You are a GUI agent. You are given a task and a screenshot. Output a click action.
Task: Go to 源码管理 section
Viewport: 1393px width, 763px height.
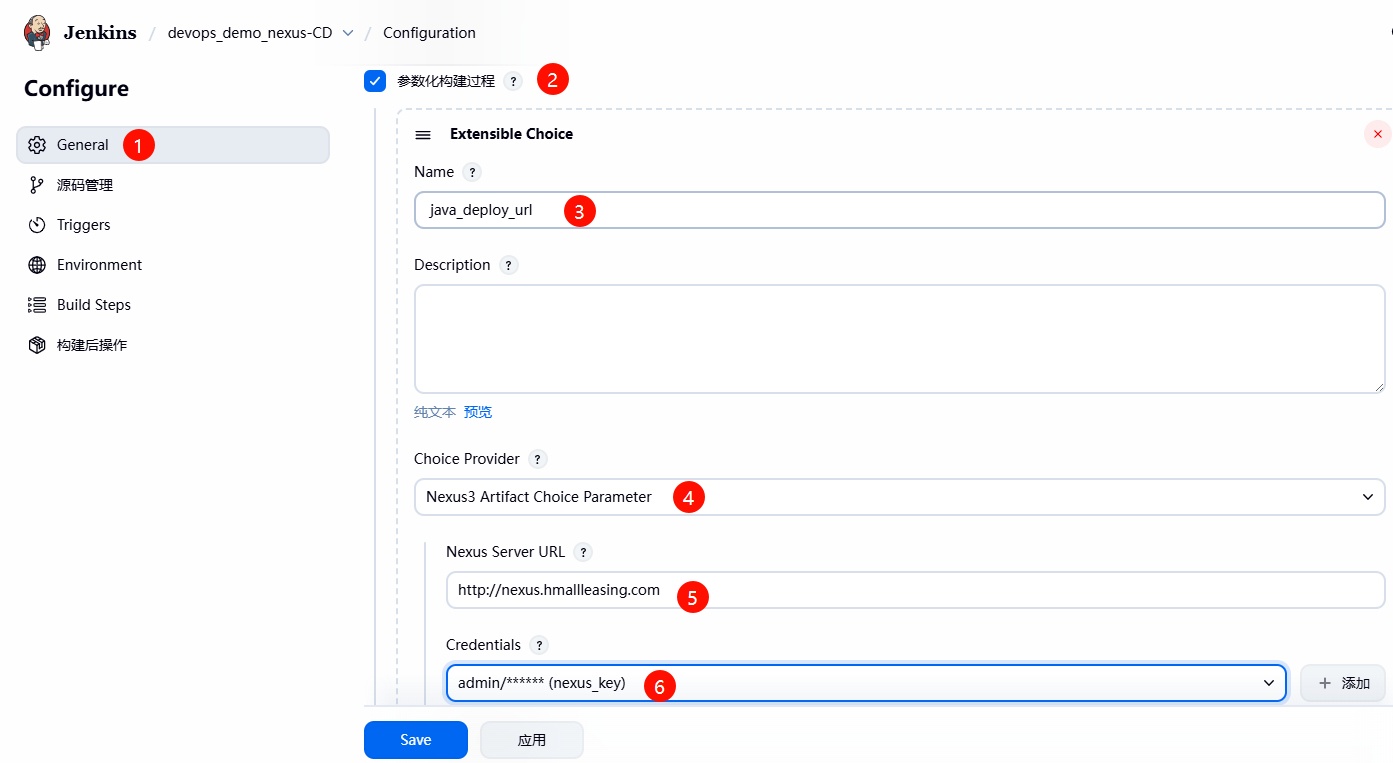click(85, 185)
